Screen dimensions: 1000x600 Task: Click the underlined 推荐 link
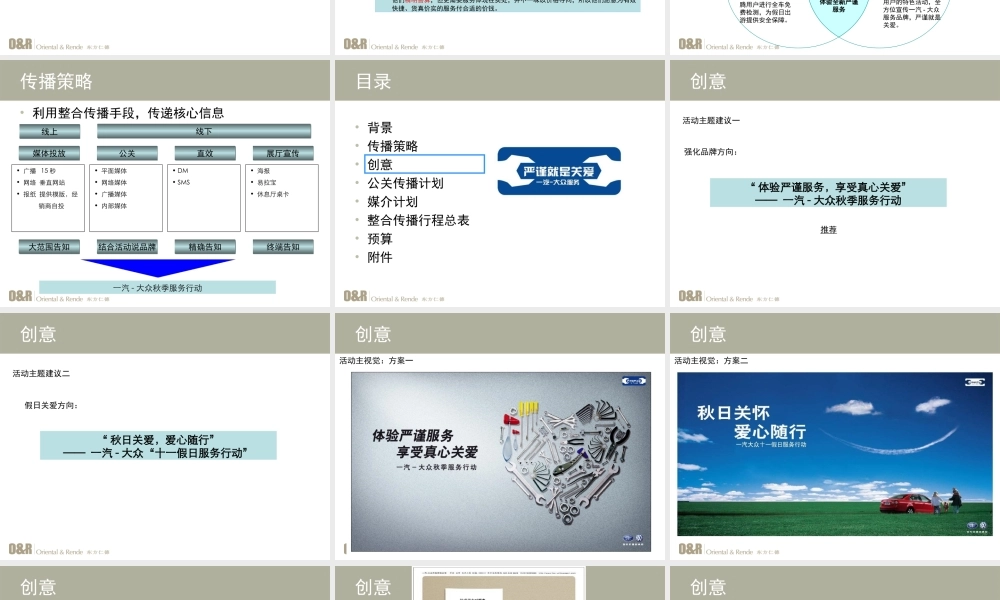click(x=828, y=230)
